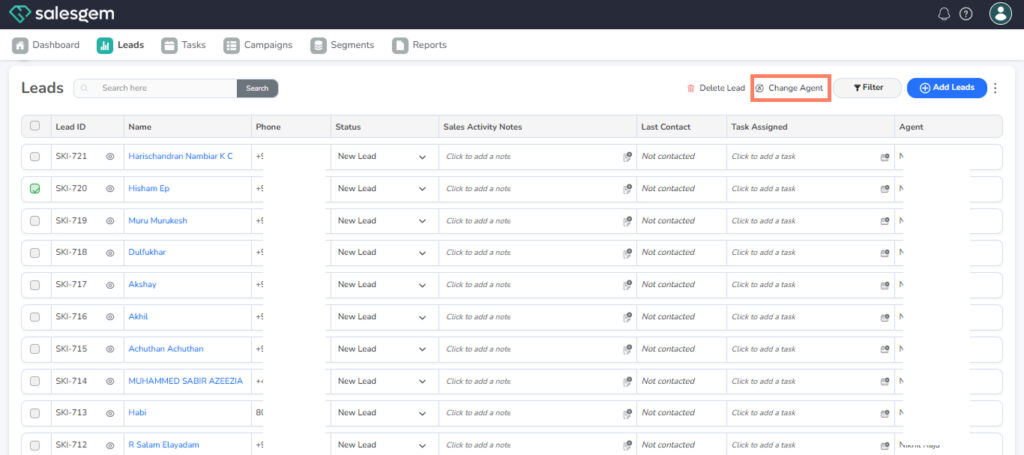Click the three-dot more options icon
The width and height of the screenshot is (1024, 455).
995,88
